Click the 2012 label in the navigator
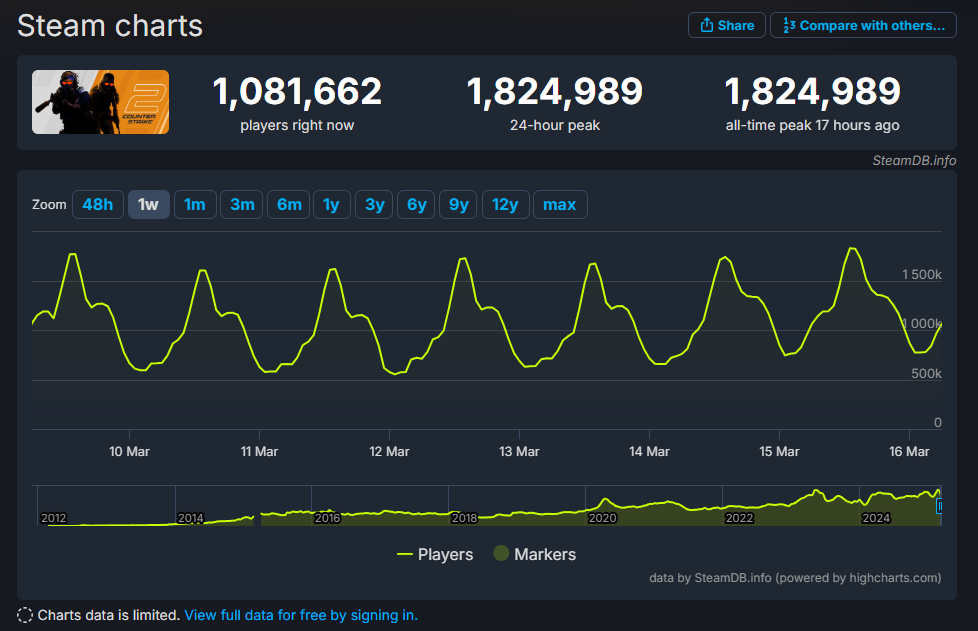The height and width of the screenshot is (631, 978). pos(54,518)
